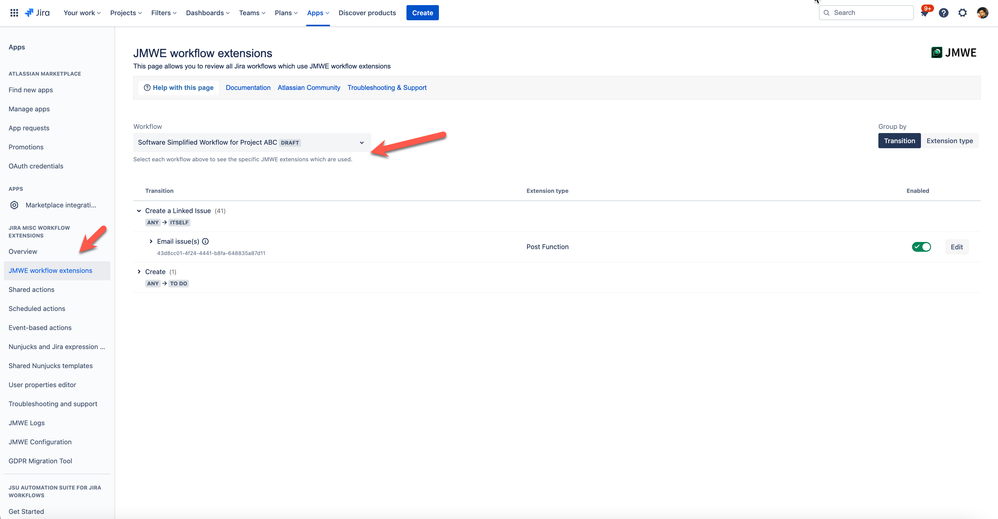Open Troubleshooting and support in sidebar
Viewport: 998px width, 519px height.
[53, 404]
